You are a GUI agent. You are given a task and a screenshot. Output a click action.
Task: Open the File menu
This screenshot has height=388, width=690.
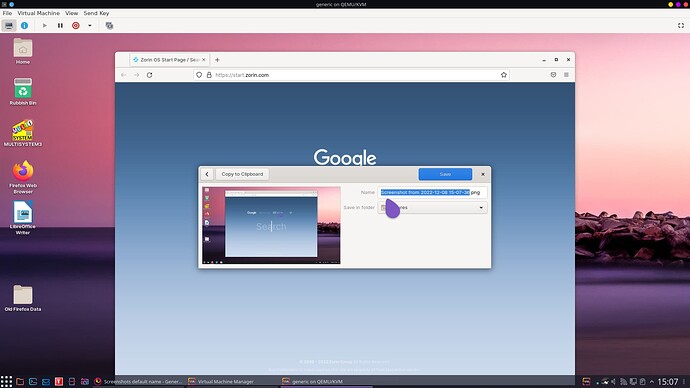(7, 13)
